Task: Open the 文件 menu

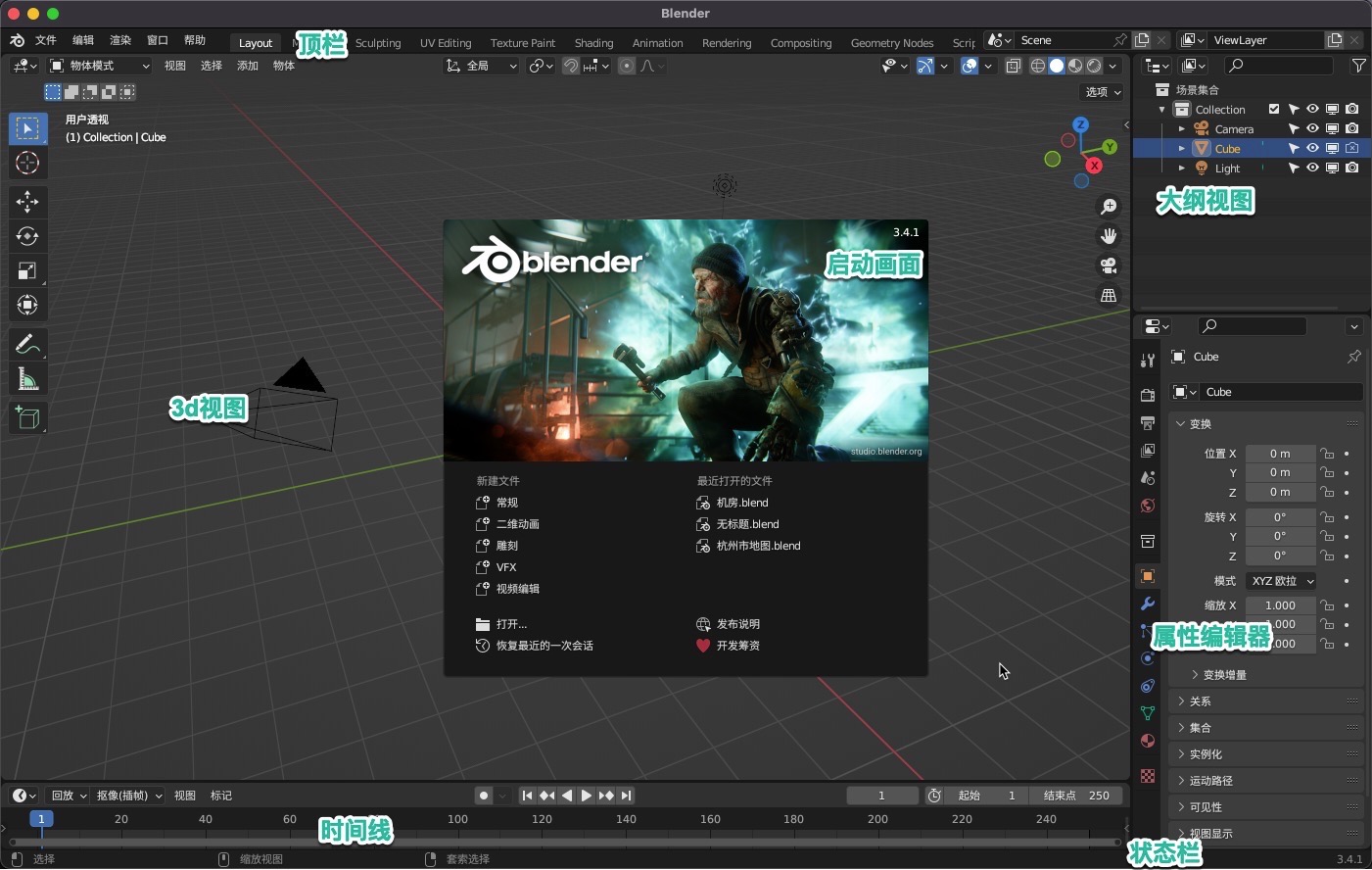Action: click(x=46, y=40)
